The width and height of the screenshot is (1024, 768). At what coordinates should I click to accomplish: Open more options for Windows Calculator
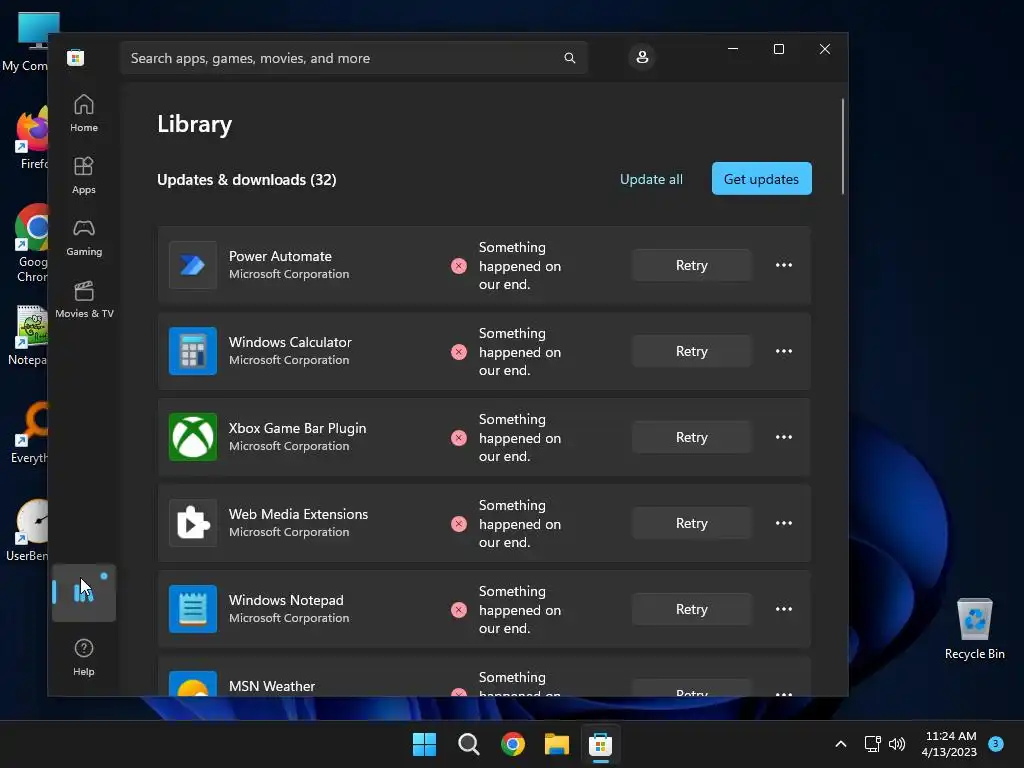coord(784,351)
